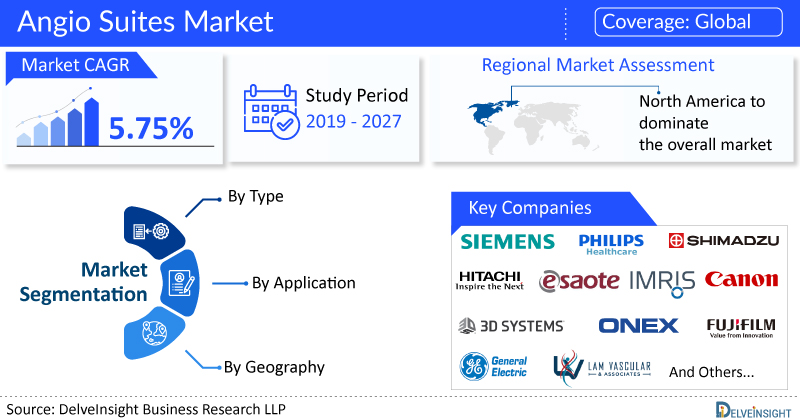The image size is (800, 420).
Task: Click the Fujifilm logo
Action: click(x=741, y=328)
